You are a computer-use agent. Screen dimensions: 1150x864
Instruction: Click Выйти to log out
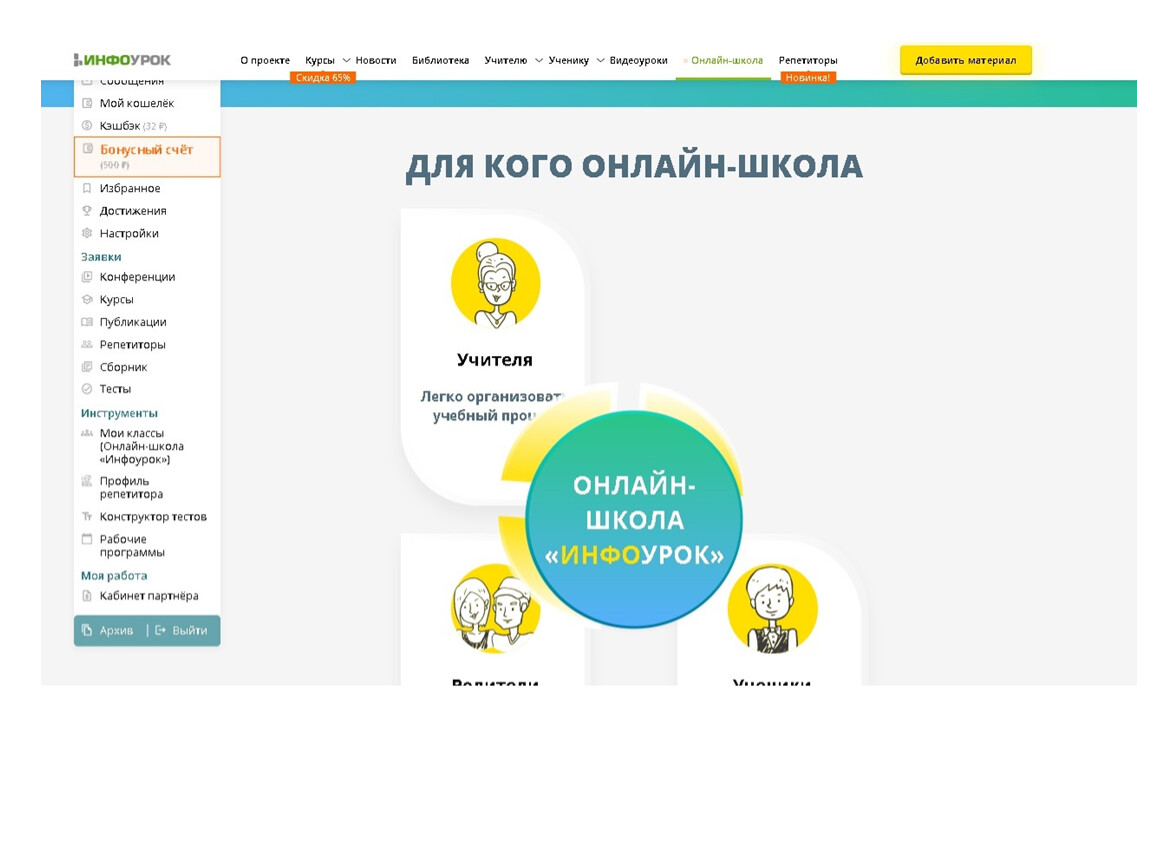click(x=182, y=631)
